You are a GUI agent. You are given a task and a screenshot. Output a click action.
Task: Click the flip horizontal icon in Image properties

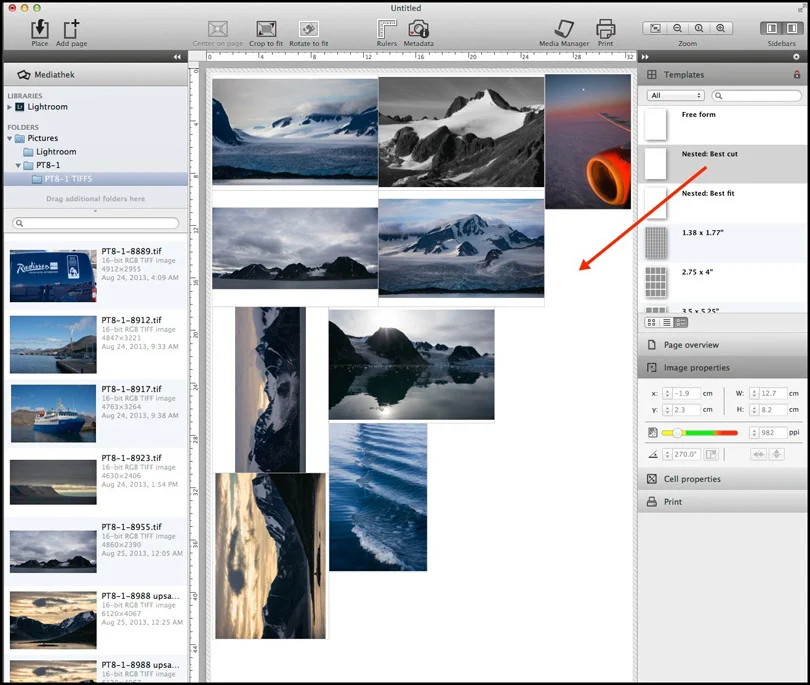point(758,454)
